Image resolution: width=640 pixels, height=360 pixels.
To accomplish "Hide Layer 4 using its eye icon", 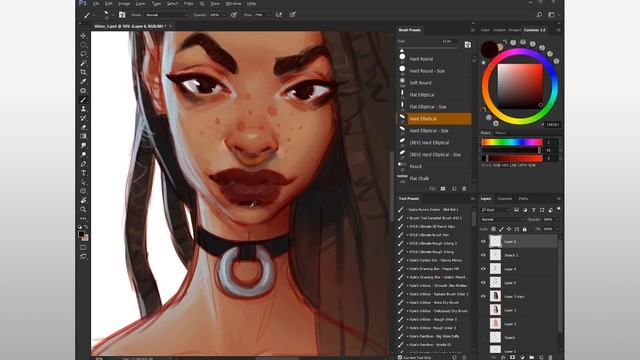I will pyautogui.click(x=483, y=269).
